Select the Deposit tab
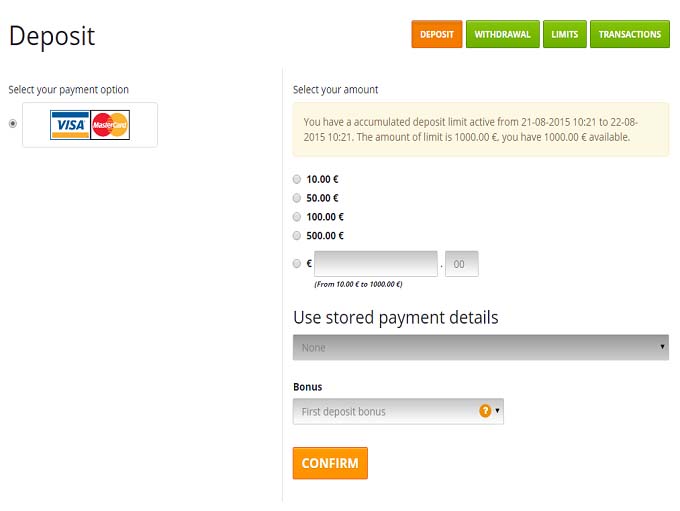 point(436,34)
